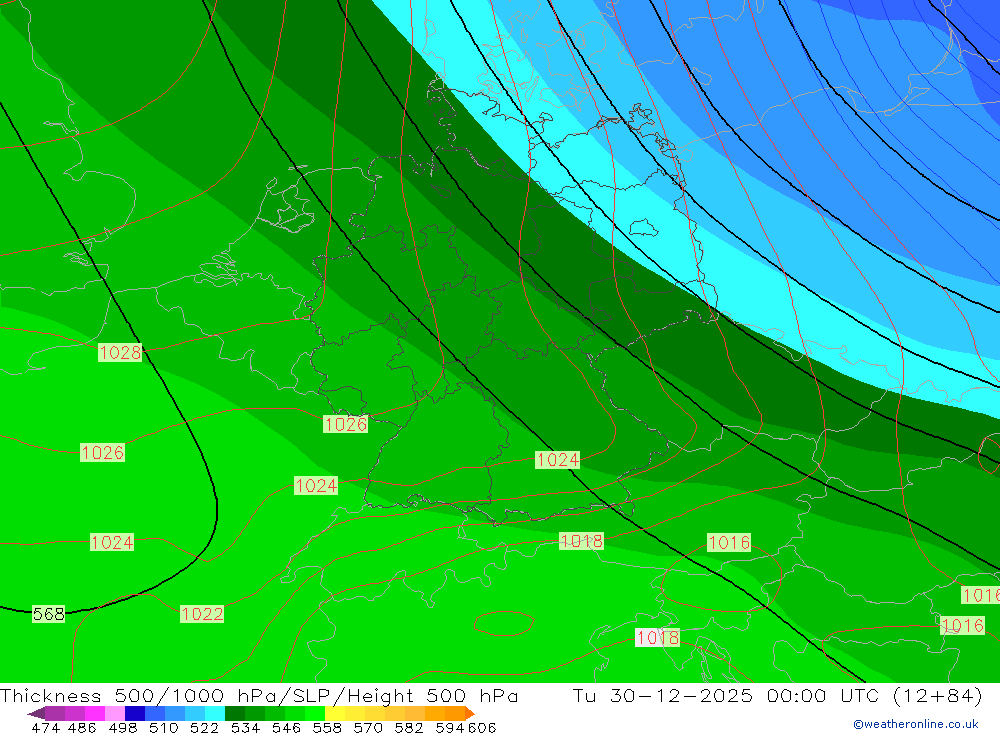The image size is (1000, 733).
Task: Pick the cyan swatch in the thickness legend
Action: pos(215,713)
